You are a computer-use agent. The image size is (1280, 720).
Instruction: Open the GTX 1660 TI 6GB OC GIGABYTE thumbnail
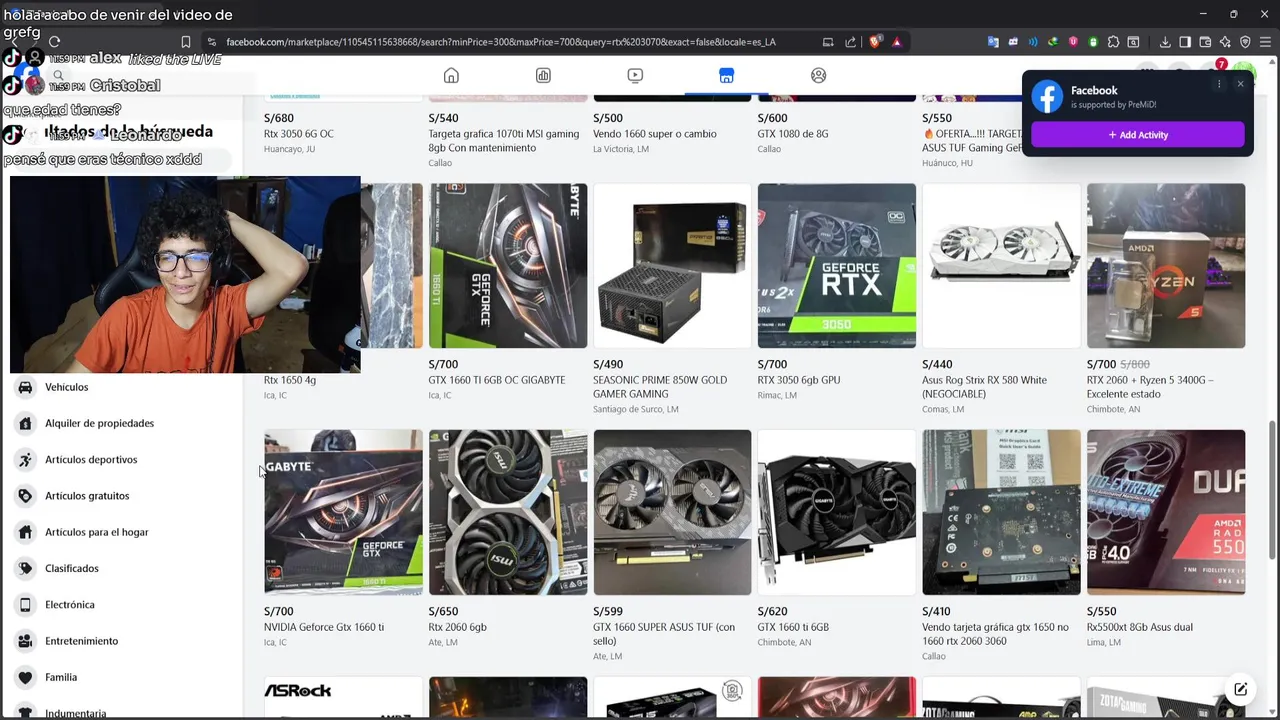pyautogui.click(x=508, y=265)
